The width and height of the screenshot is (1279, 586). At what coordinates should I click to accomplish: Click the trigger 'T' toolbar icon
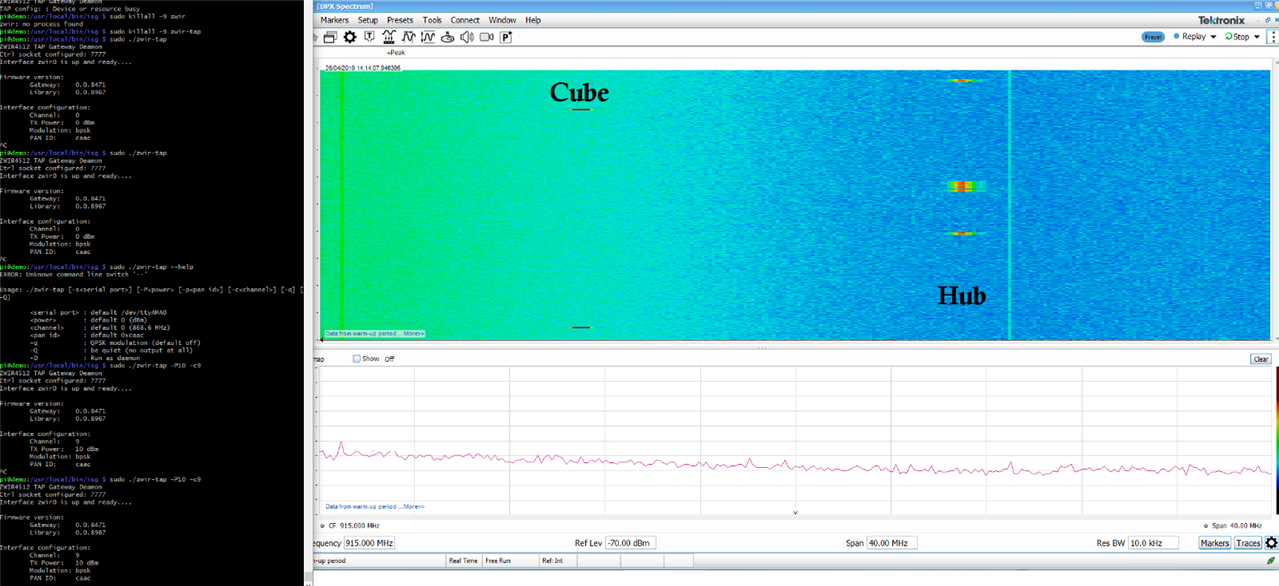point(369,37)
